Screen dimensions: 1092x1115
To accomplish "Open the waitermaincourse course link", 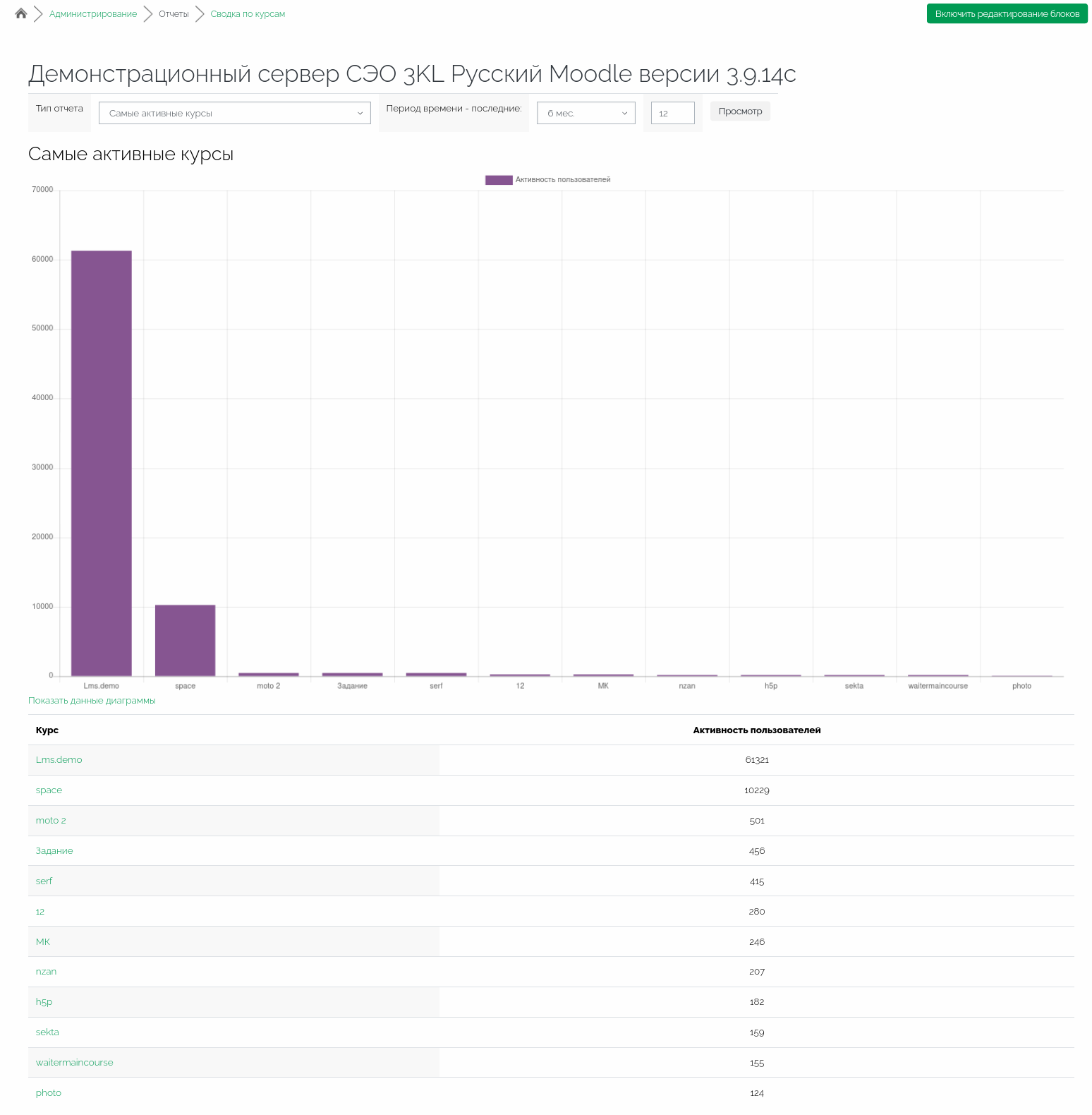I will [x=74, y=1063].
